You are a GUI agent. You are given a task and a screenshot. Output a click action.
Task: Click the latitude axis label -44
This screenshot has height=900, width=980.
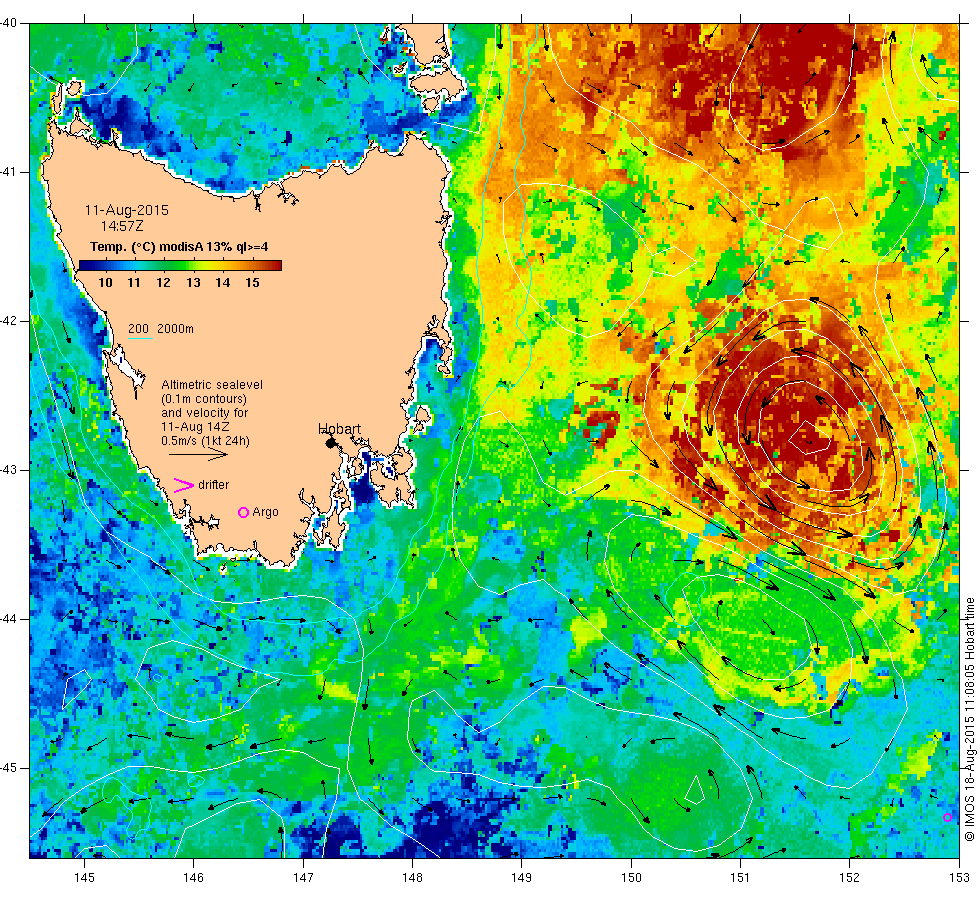click(9, 619)
